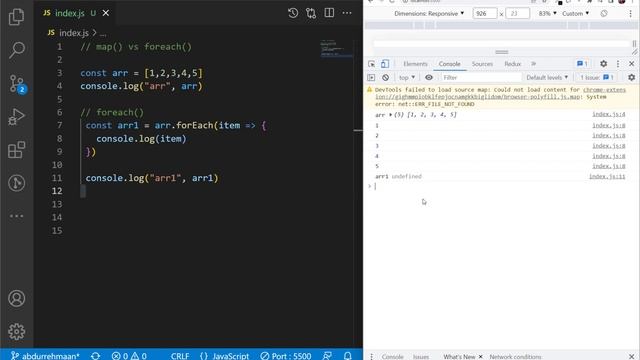The height and width of the screenshot is (360, 640).
Task: Click the console prompt input line
Action: coord(501,186)
